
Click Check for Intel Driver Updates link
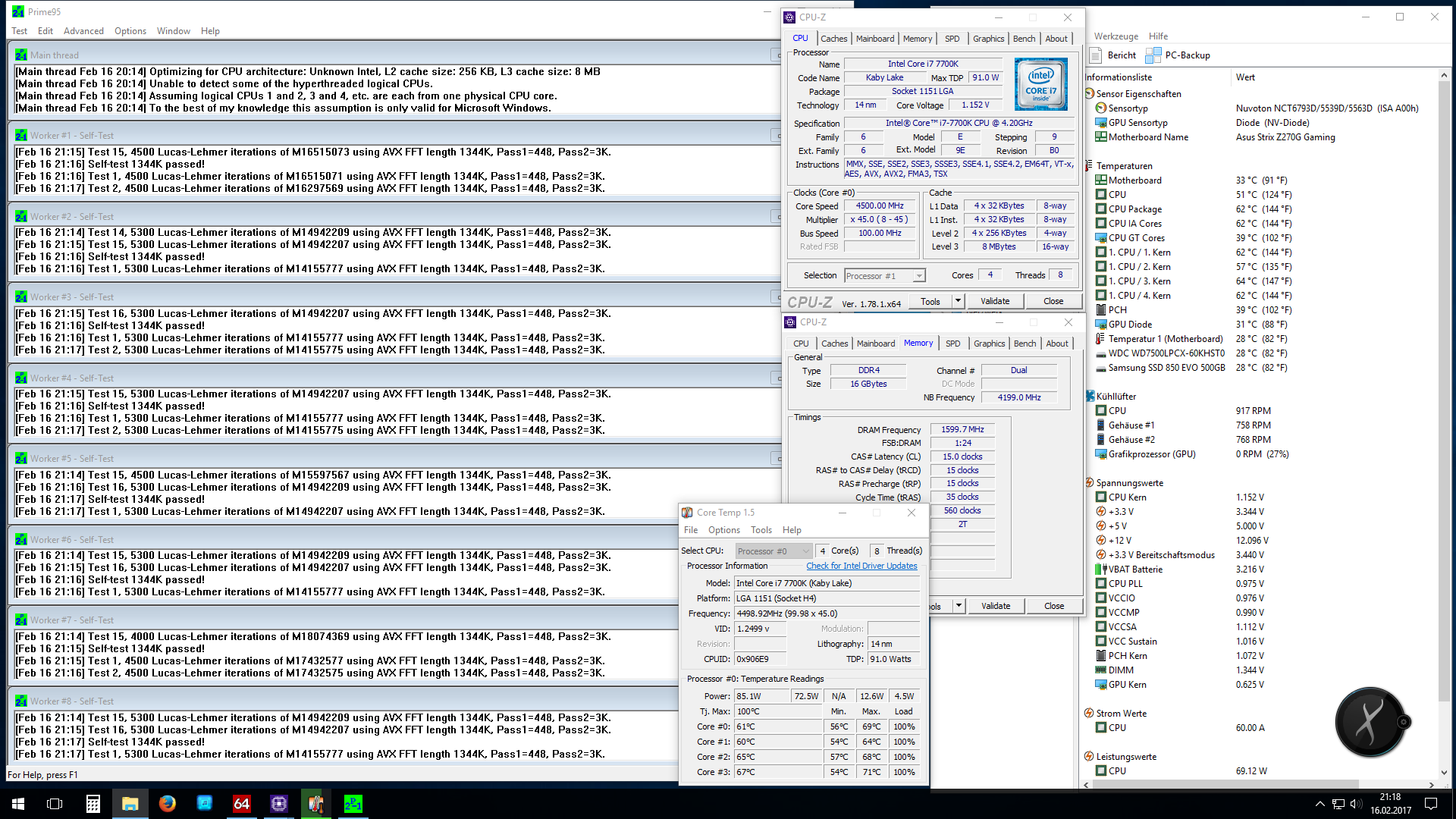coord(861,566)
